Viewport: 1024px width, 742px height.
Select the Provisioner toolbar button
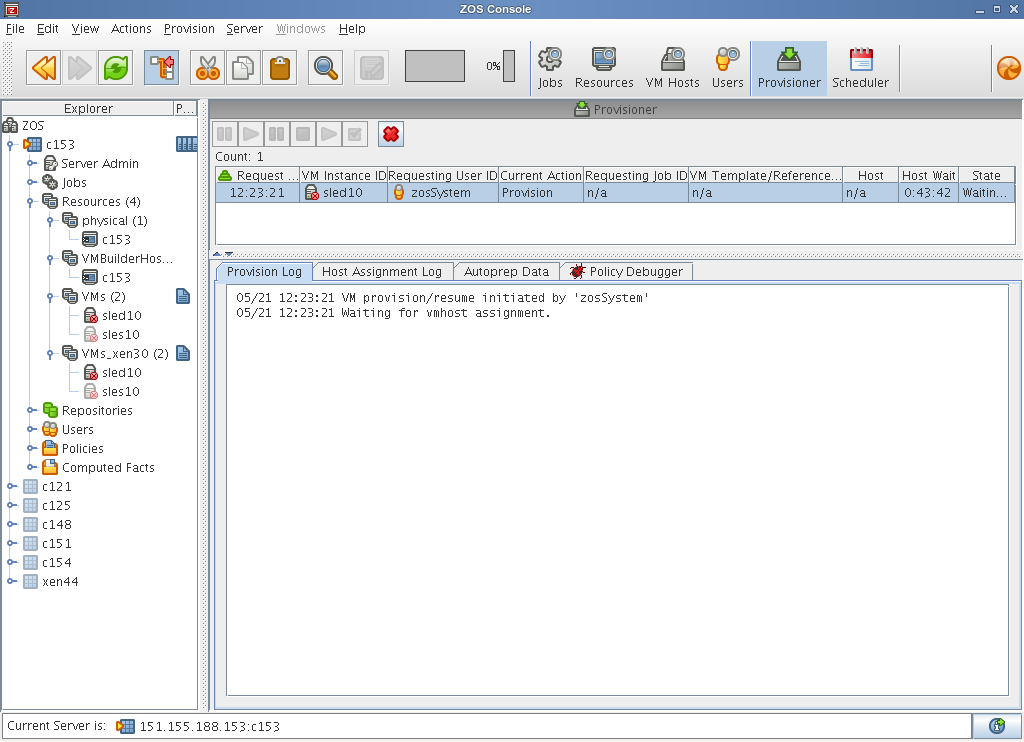tap(789, 68)
